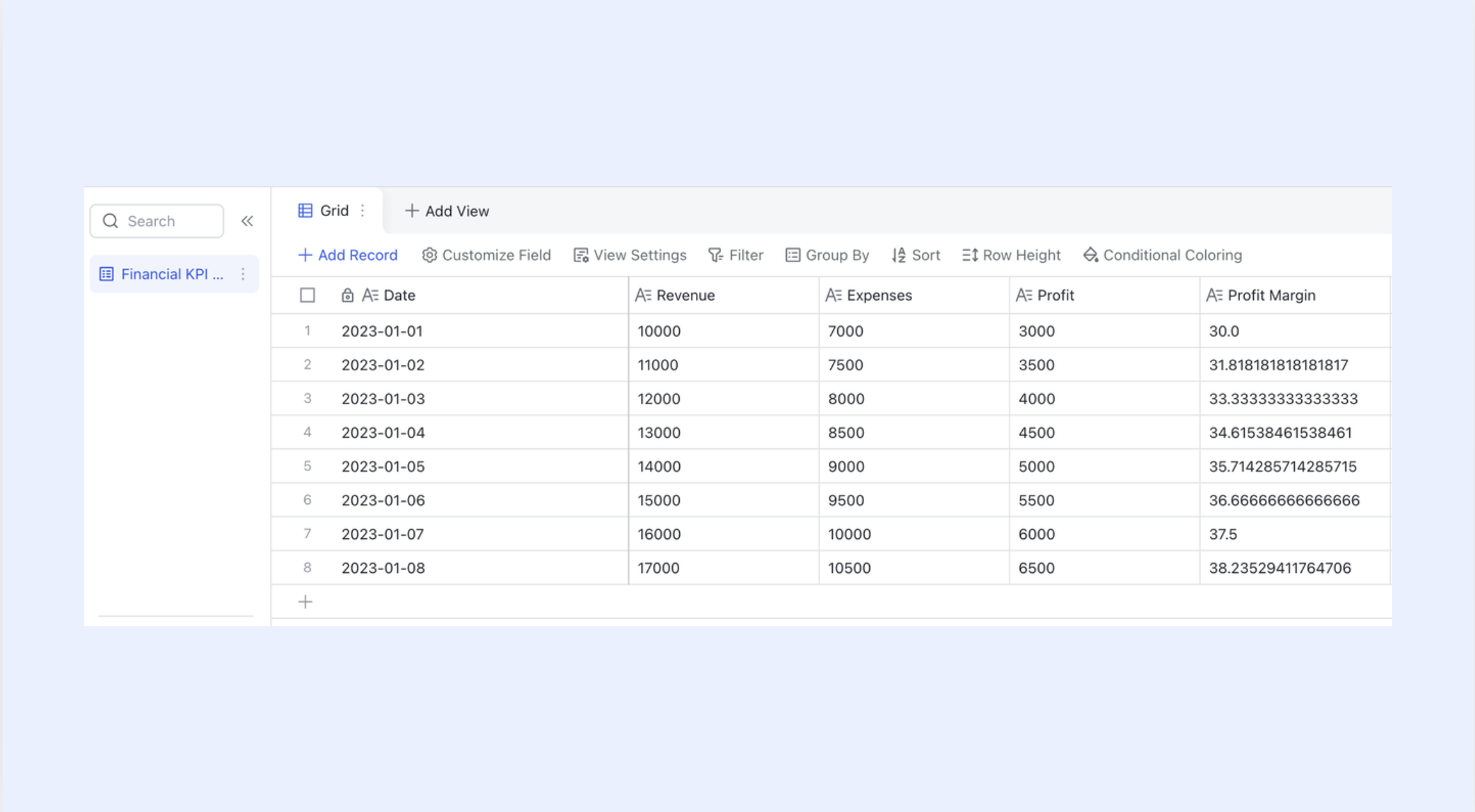
Task: Select row number 3
Action: pyautogui.click(x=307, y=398)
